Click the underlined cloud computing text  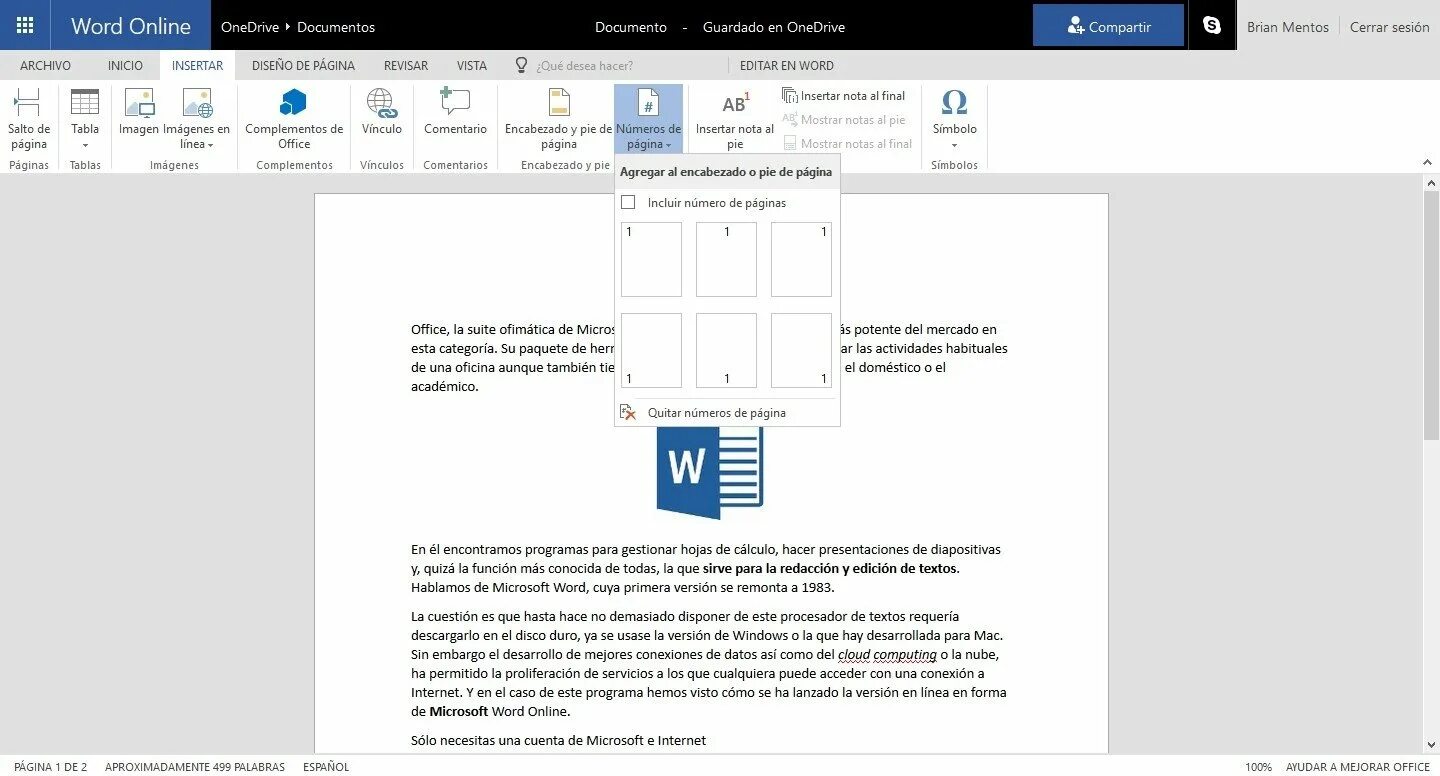click(x=887, y=655)
